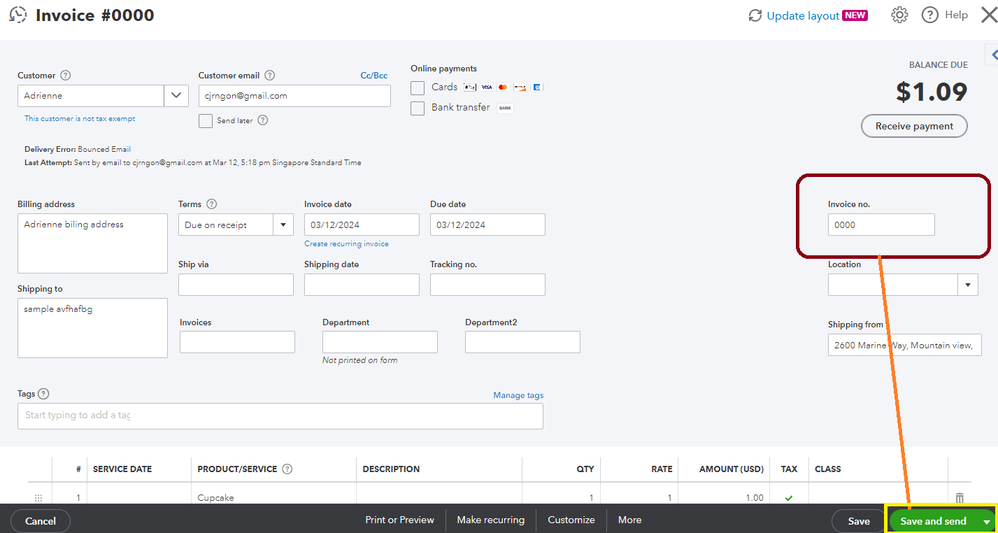Click the Terms help info icon
998x533 pixels.
click(212, 204)
